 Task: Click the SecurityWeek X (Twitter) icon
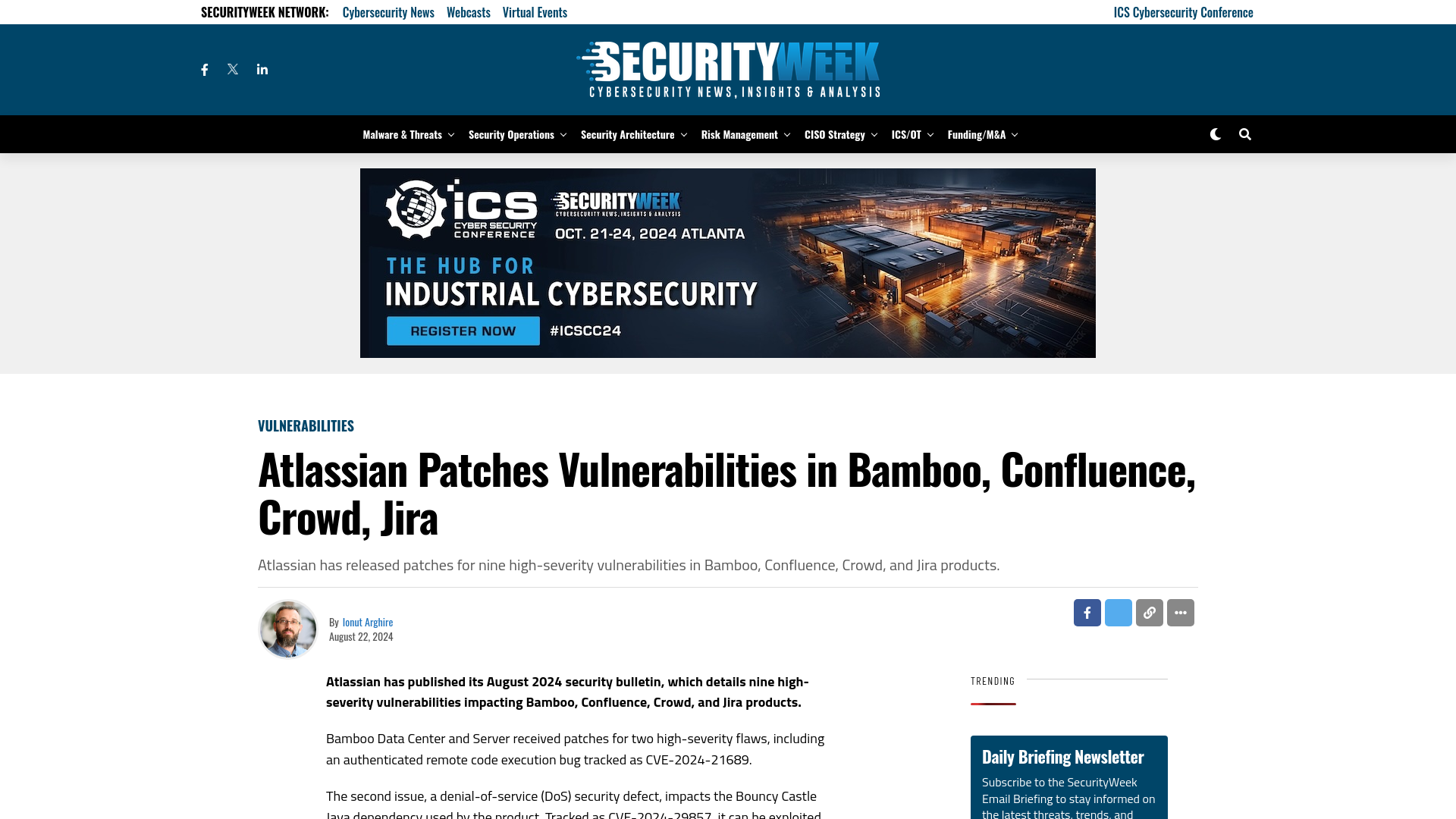point(233,69)
